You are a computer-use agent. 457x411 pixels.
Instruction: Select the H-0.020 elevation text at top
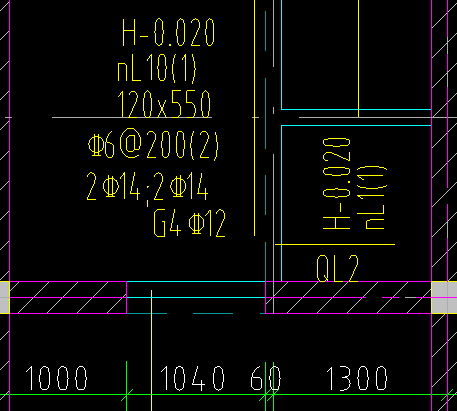[x=168, y=32]
